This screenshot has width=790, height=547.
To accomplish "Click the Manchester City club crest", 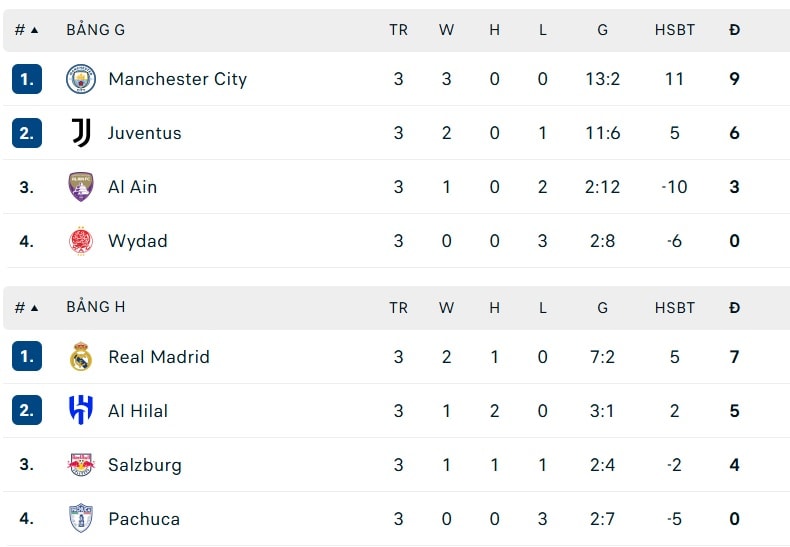I will pos(81,79).
